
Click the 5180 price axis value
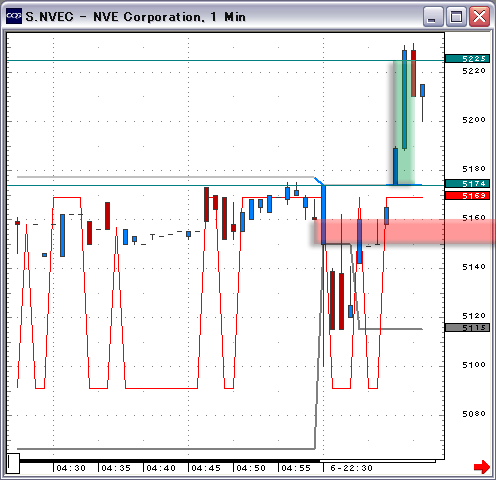[474, 169]
